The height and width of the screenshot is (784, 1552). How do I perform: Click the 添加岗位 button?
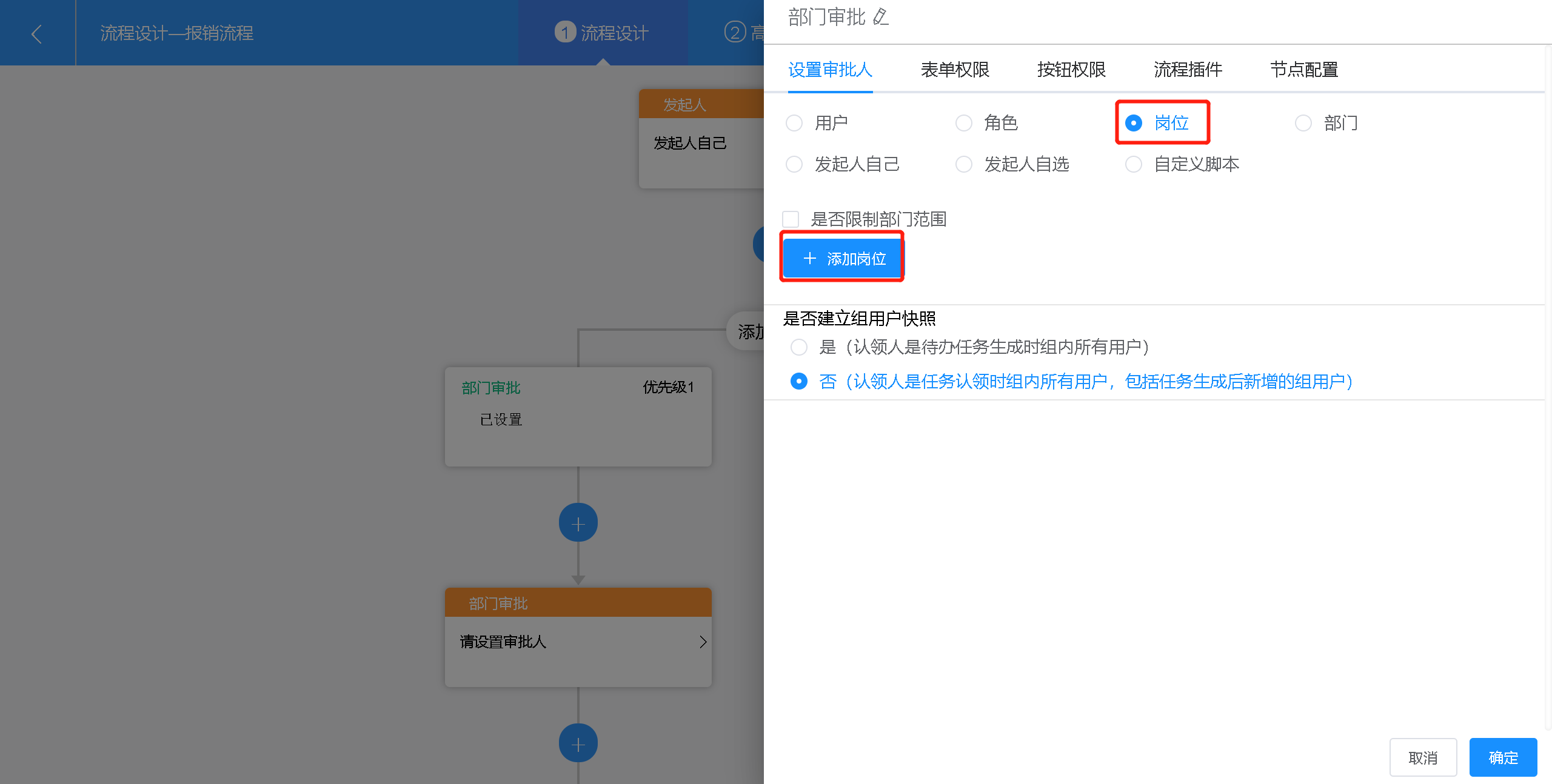(x=843, y=259)
